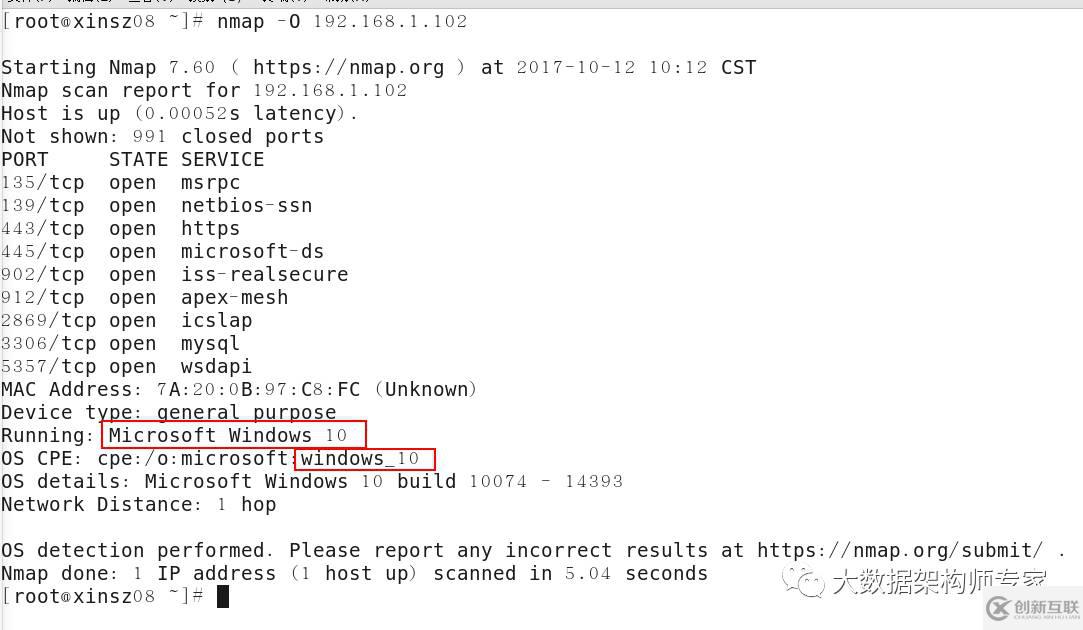This screenshot has height=630, width=1083.
Task: Click the 创新互联 logo icon
Action: [x=999, y=607]
